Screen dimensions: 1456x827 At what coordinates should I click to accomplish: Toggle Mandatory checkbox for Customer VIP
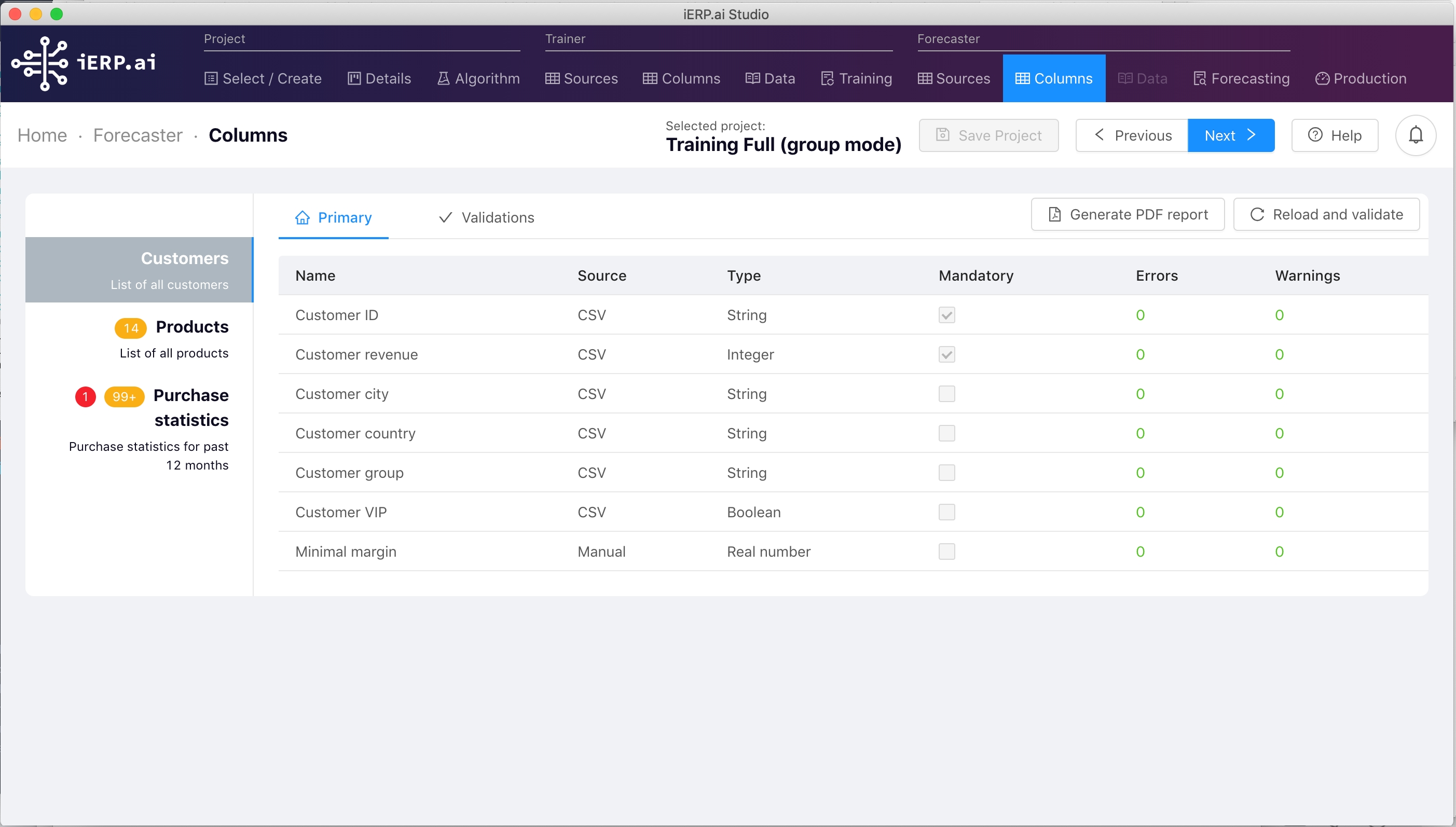click(946, 512)
